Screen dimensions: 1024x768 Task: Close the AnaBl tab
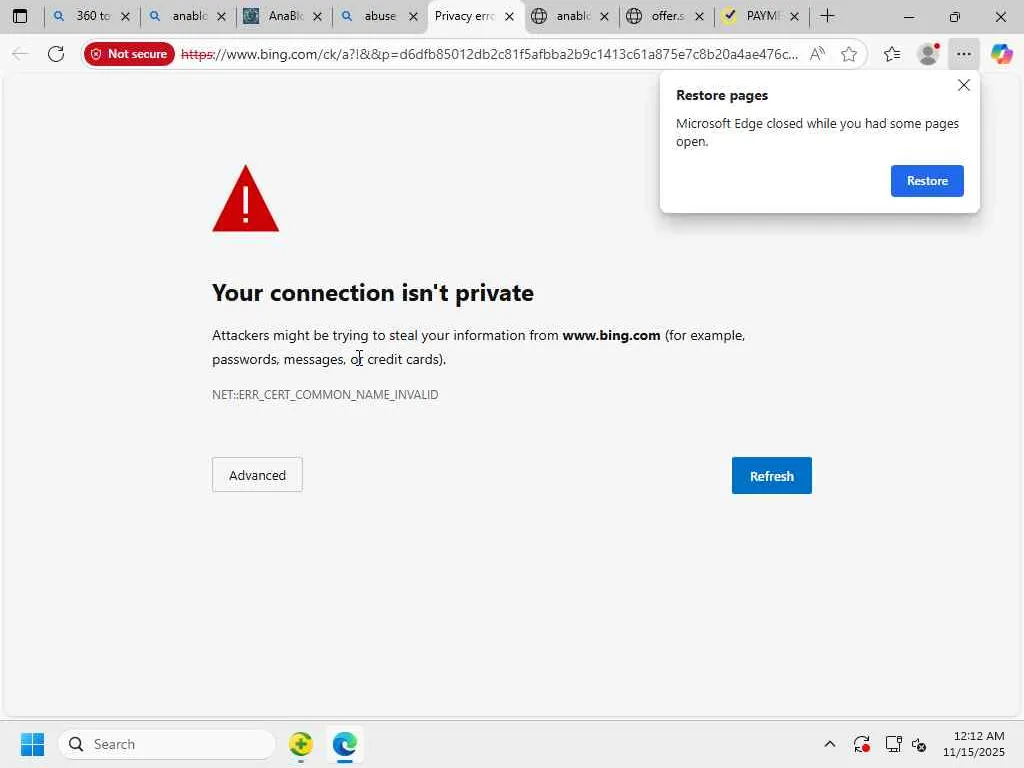point(317,16)
